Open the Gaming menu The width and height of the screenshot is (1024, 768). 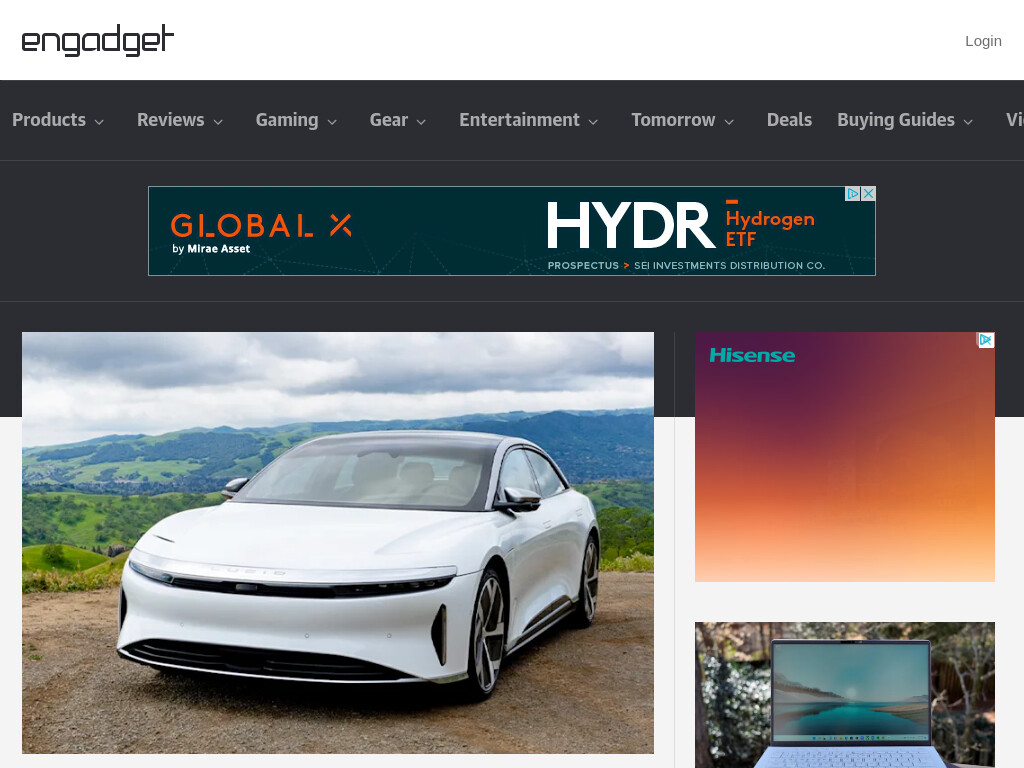click(287, 120)
